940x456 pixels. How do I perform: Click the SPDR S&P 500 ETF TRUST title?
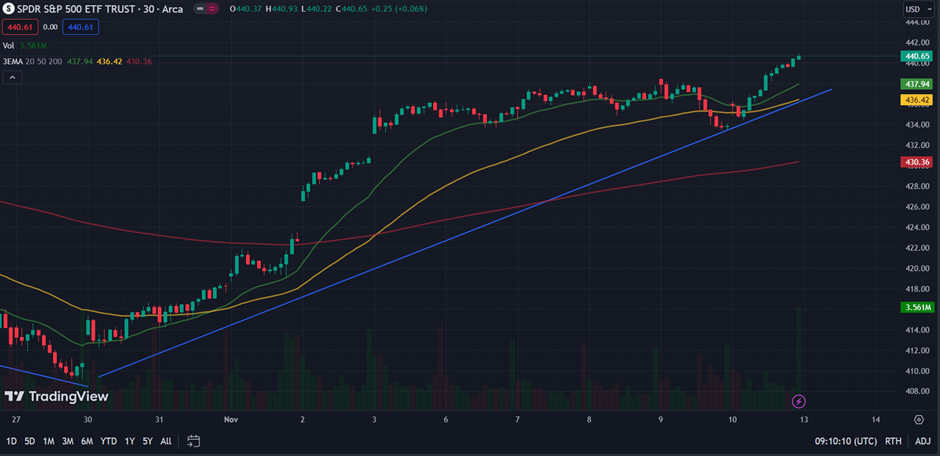pos(90,10)
